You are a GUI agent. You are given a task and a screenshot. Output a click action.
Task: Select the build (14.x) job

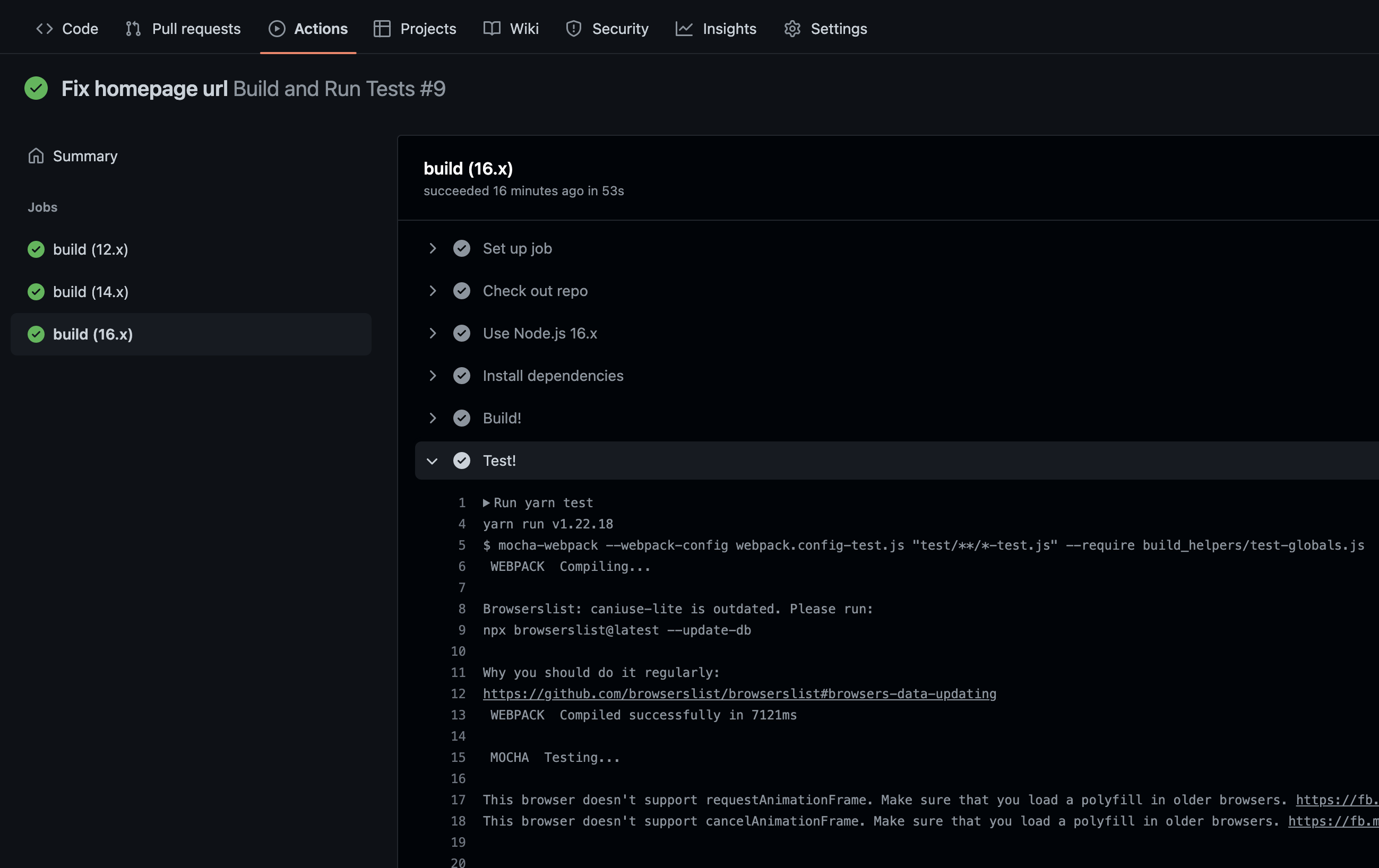[90, 291]
